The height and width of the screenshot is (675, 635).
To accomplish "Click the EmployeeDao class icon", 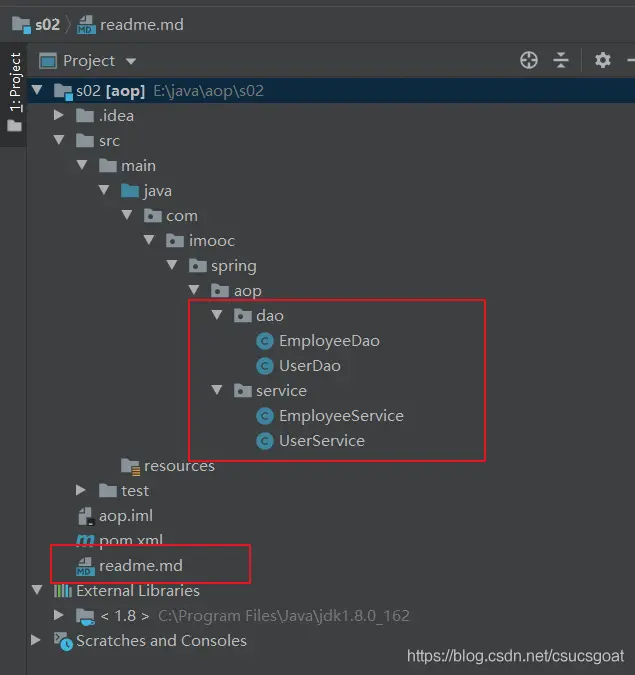I will (x=265, y=341).
